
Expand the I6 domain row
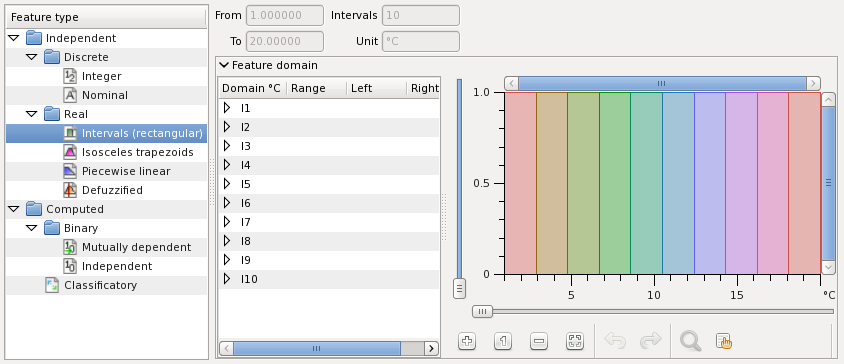point(227,202)
